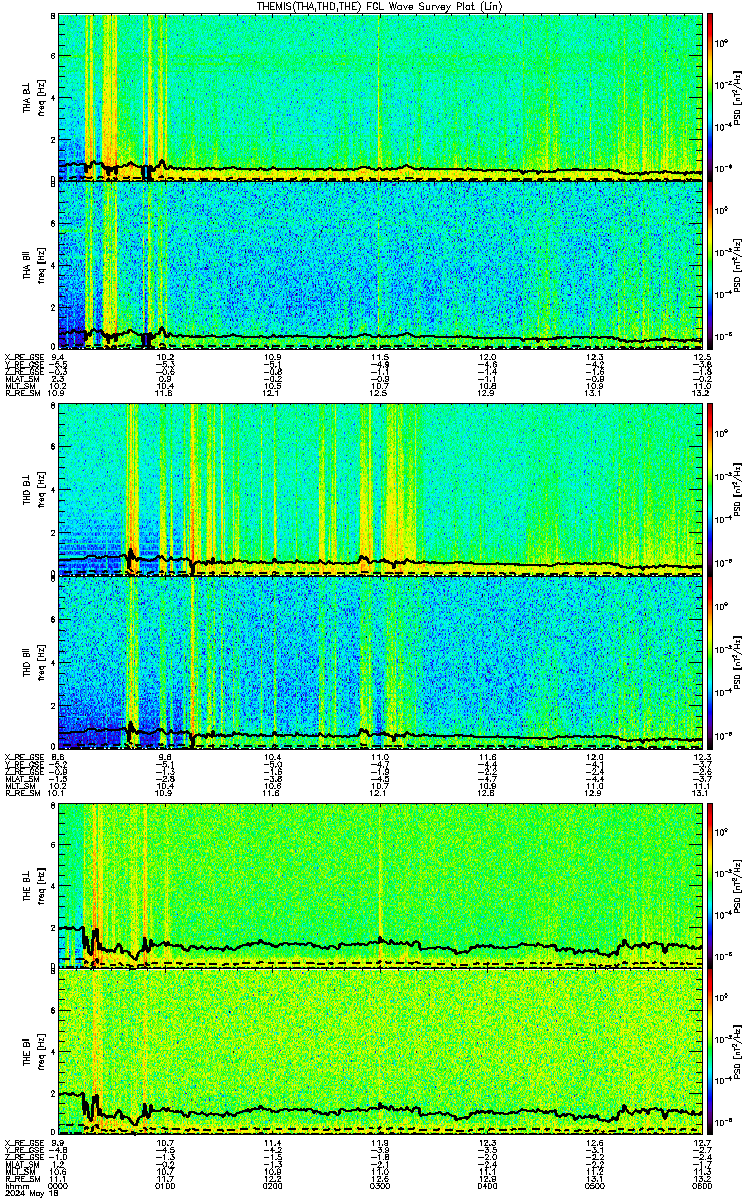
Task: Click the '0100' time tick label
Action: (166, 1185)
